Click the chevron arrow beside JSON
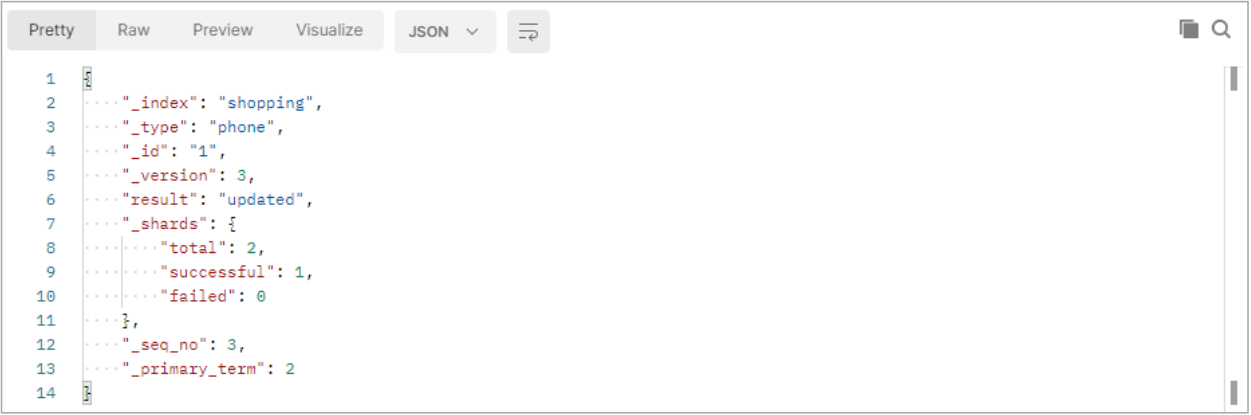The height and width of the screenshot is (415, 1251). click(473, 32)
